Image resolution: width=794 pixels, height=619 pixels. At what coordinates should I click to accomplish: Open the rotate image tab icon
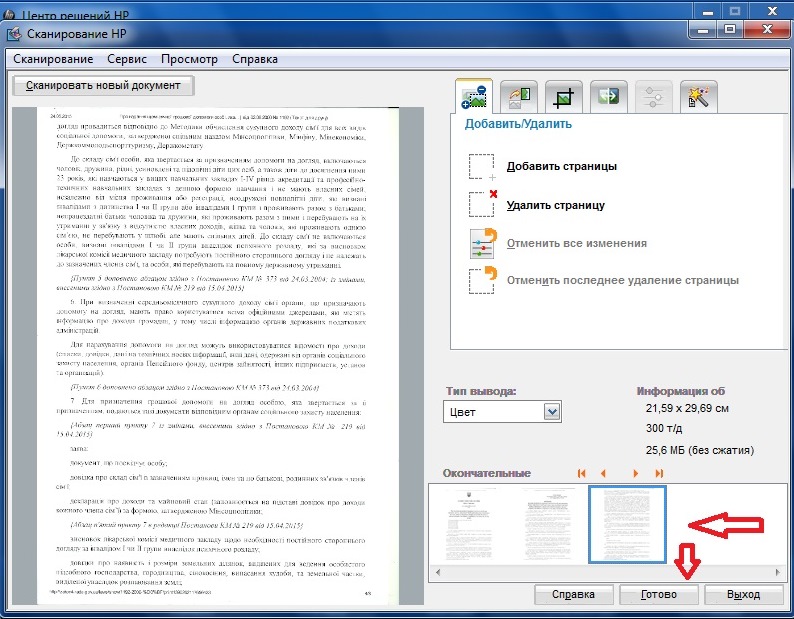point(519,96)
